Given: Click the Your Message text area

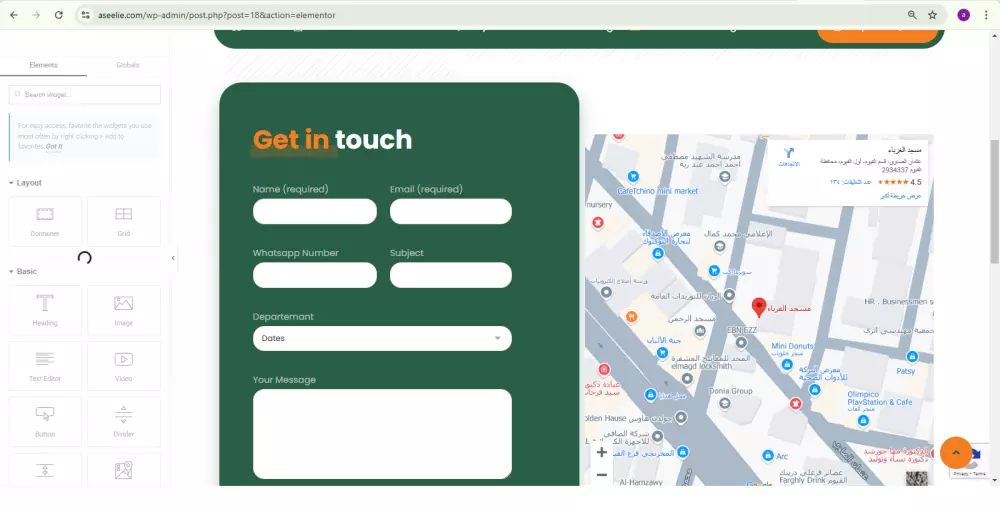Looking at the screenshot, I should (x=382, y=434).
